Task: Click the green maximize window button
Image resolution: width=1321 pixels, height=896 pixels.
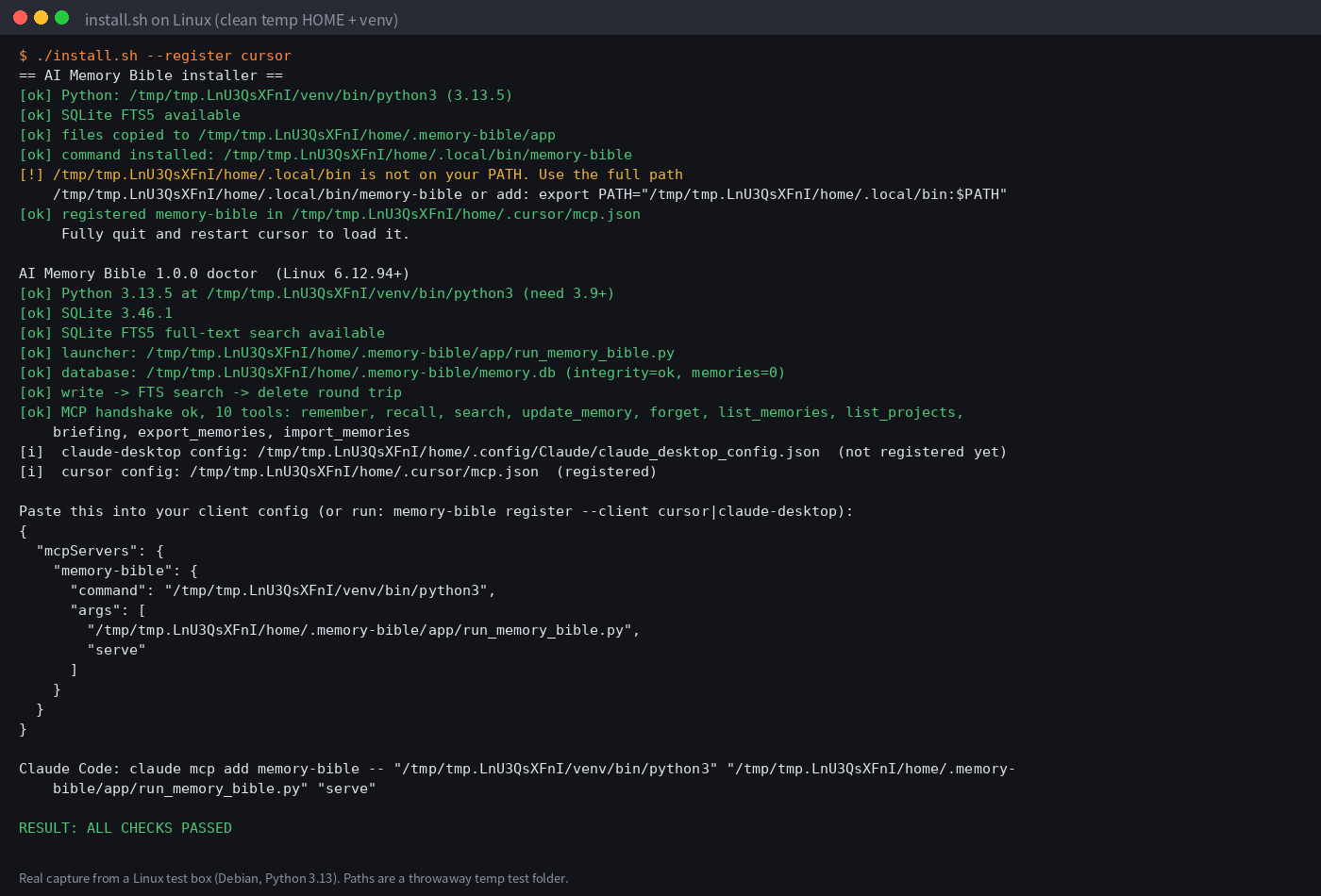Action: point(61,18)
